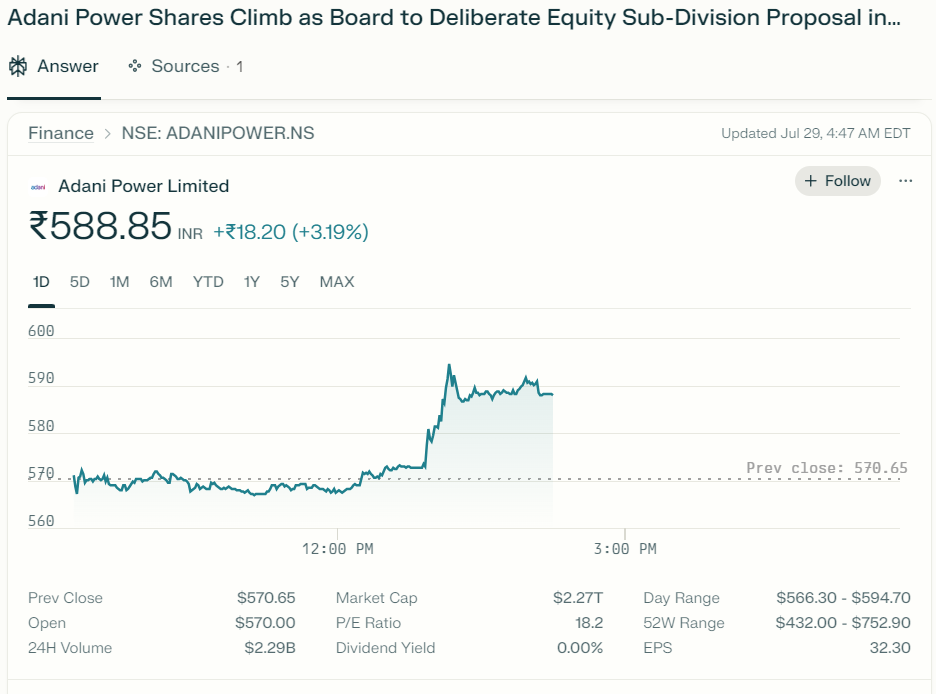Click the price peak on the chart line
The image size is (936, 694).
[x=449, y=366]
